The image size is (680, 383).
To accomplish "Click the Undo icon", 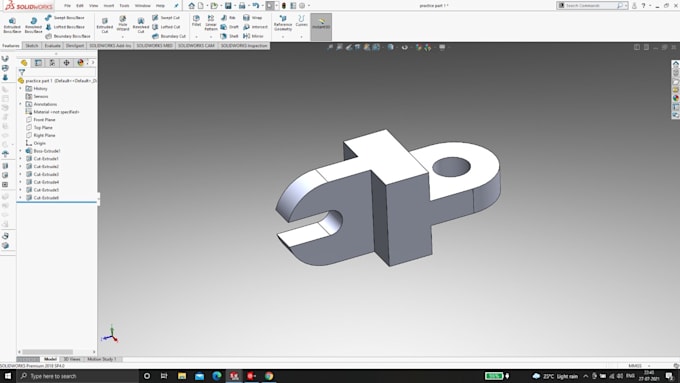I will click(255, 6).
